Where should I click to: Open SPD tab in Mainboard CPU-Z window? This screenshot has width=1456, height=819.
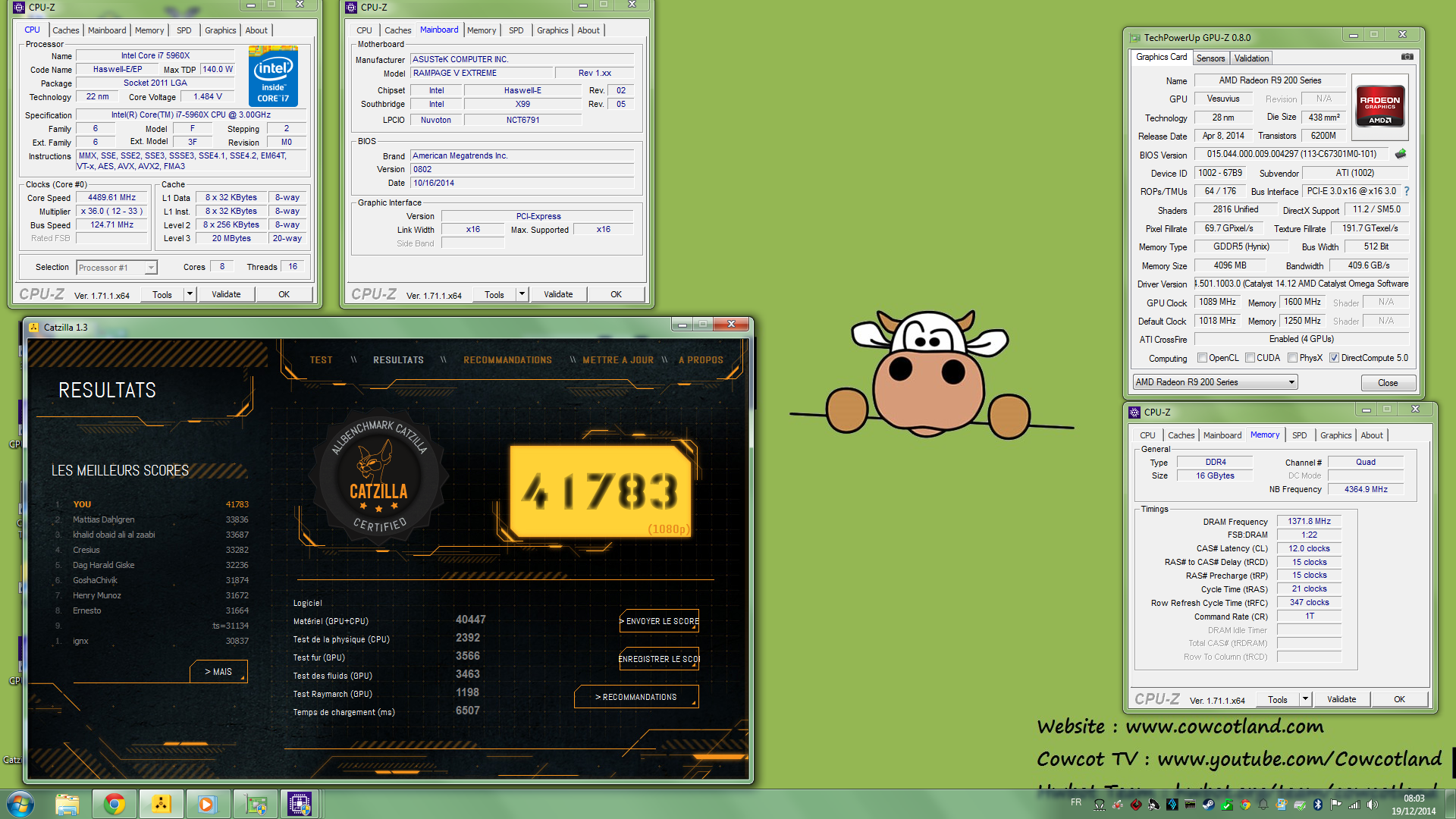[x=516, y=30]
